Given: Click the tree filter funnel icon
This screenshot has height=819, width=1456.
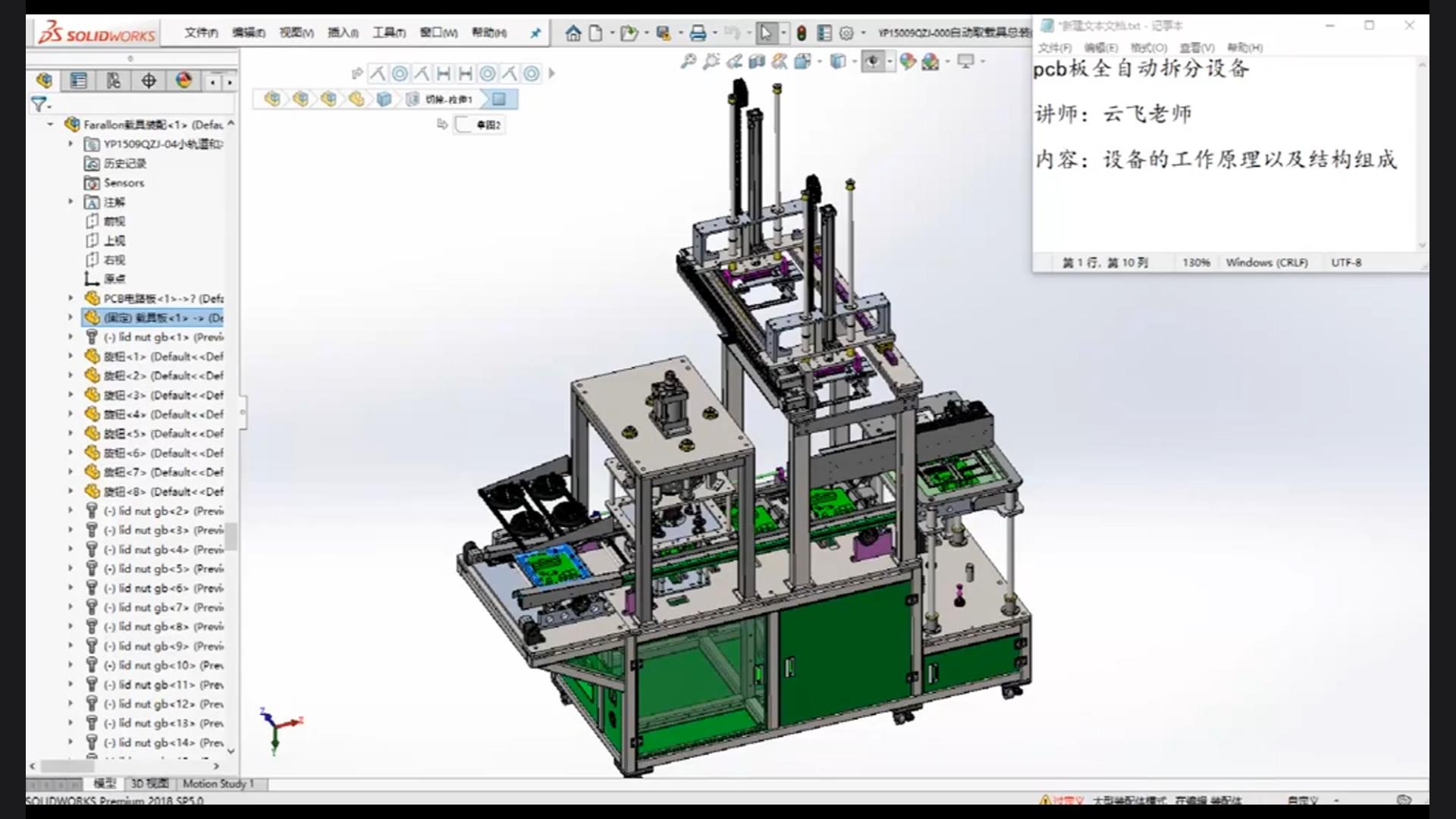Looking at the screenshot, I should pos(39,105).
